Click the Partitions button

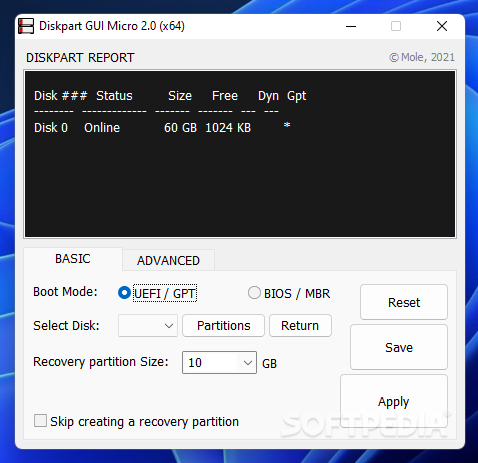223,325
